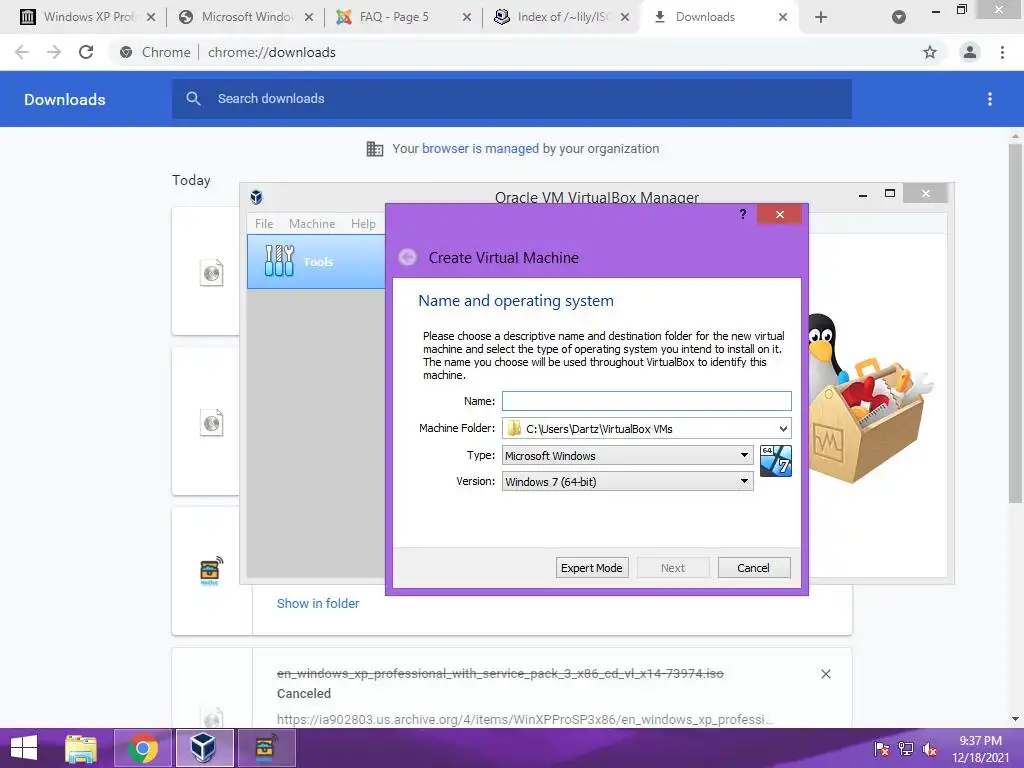Open the Version dropdown showing Windows 7 (64-bit)
Viewport: 1024px width, 768px height.
pos(628,481)
